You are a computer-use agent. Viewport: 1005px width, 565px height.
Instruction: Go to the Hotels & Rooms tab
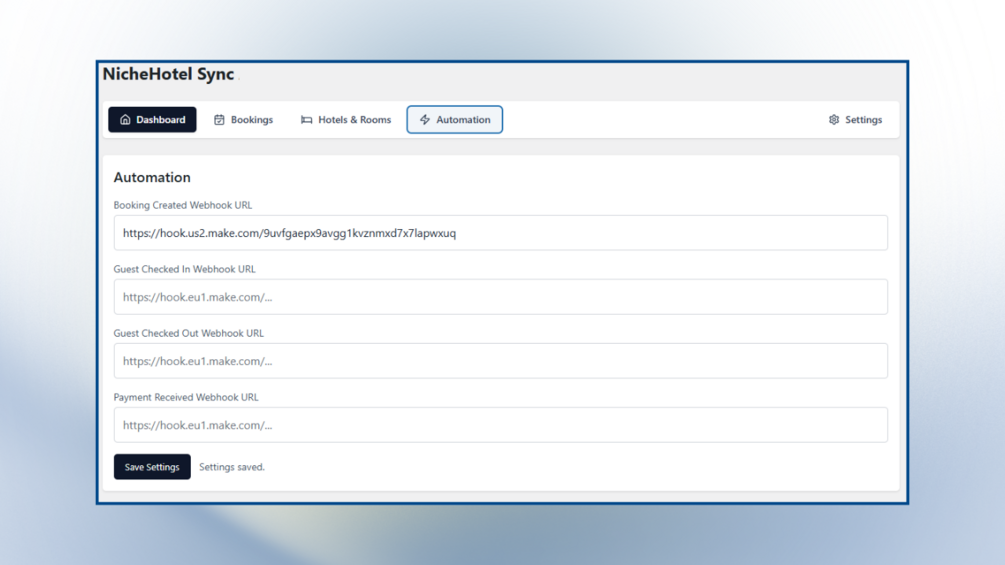point(346,120)
